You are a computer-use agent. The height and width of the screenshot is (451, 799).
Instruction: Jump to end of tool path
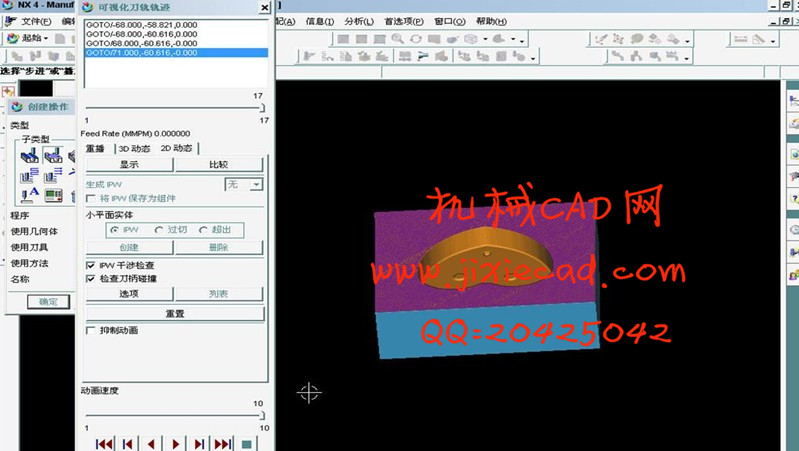click(x=223, y=444)
